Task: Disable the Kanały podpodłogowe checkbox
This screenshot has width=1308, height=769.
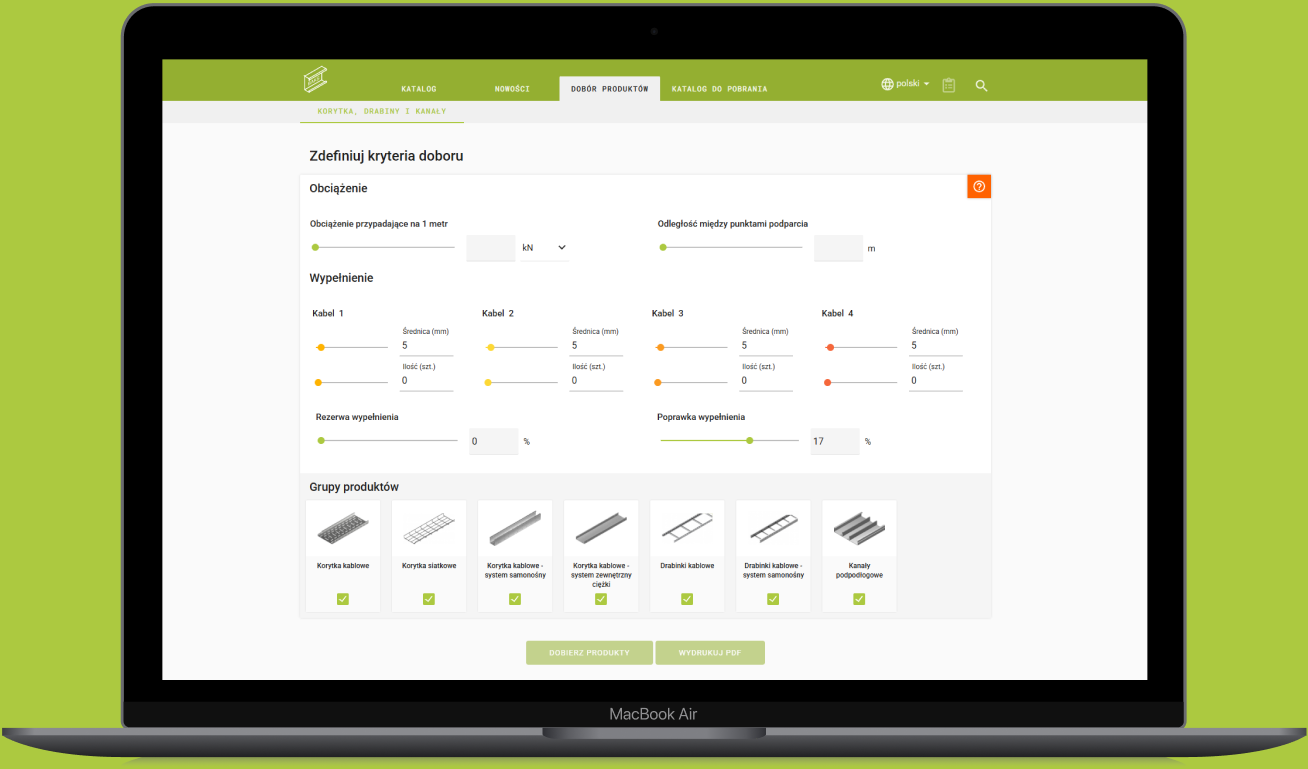Action: click(x=859, y=599)
